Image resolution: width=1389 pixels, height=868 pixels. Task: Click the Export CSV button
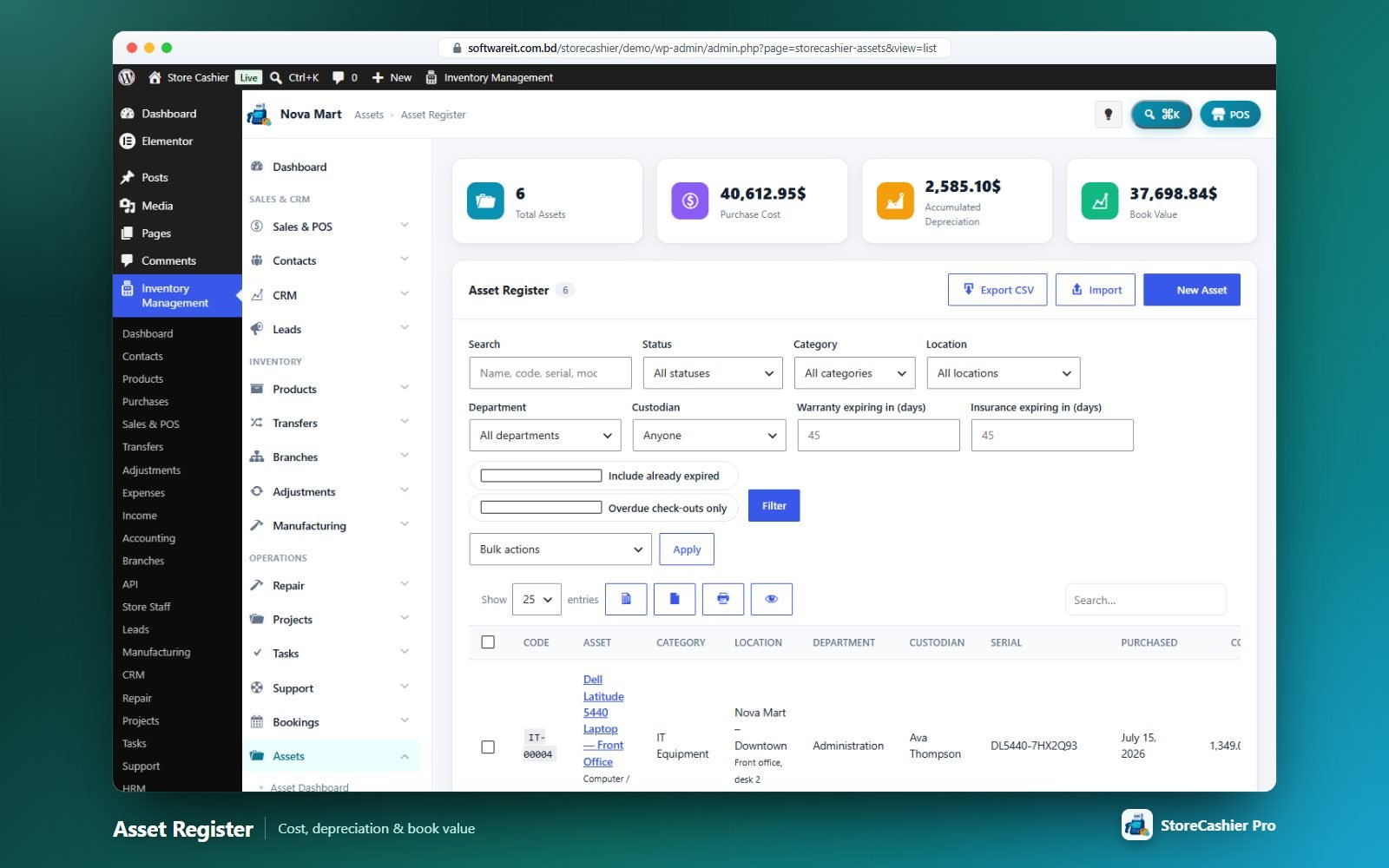[x=997, y=290]
